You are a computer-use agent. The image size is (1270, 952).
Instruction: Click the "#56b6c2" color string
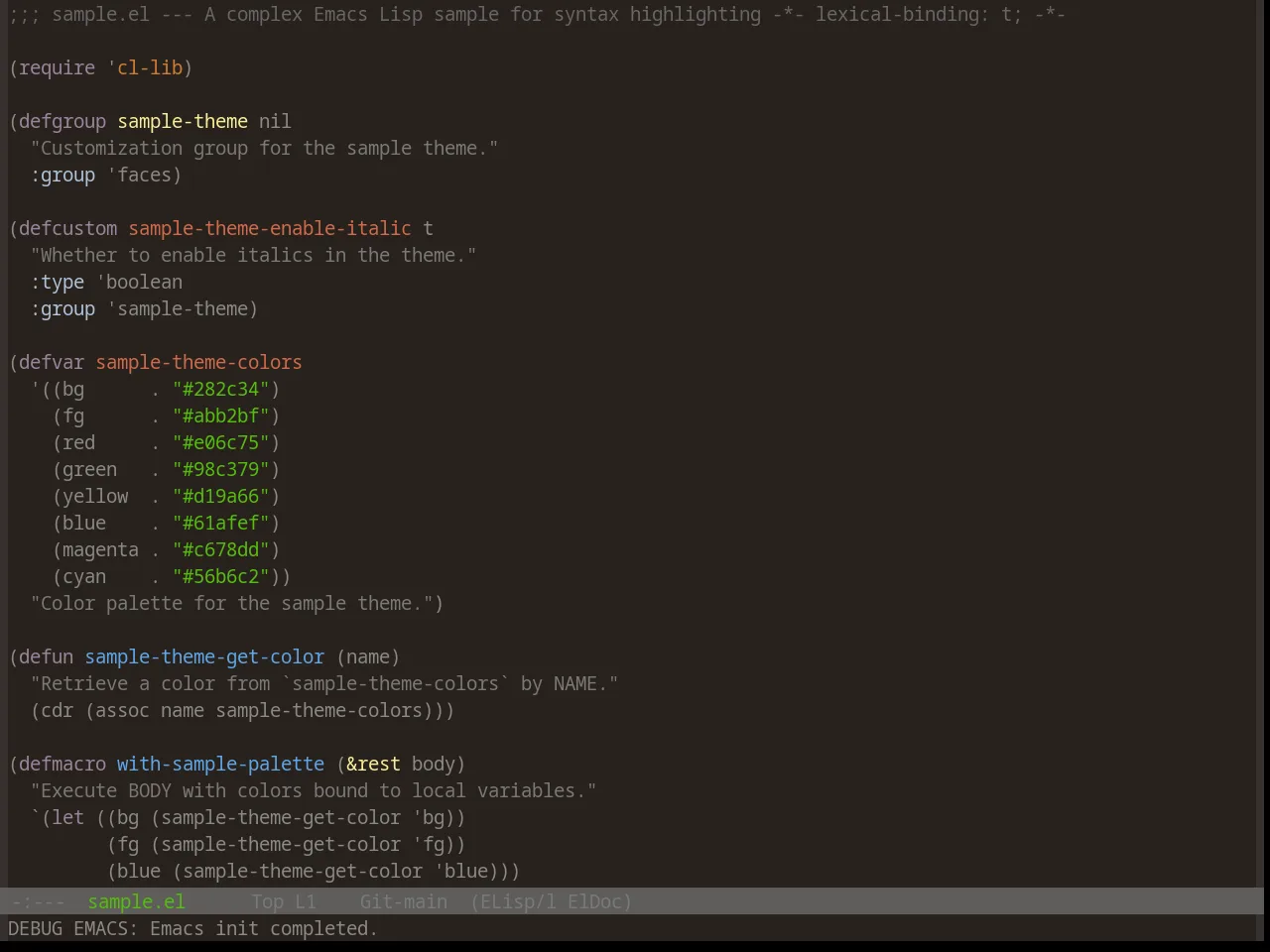220,576
